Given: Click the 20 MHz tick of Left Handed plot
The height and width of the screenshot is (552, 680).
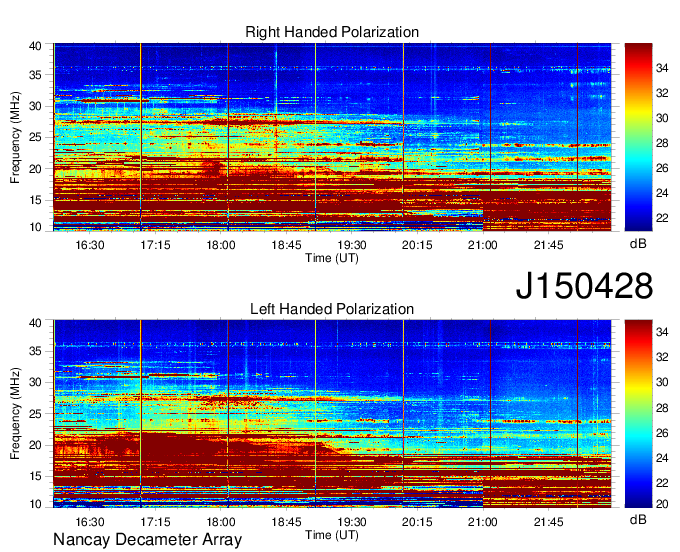Looking at the screenshot, I should click(35, 445).
